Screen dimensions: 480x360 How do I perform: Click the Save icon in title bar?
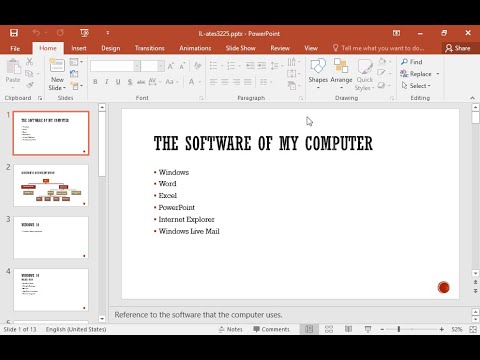click(14, 33)
